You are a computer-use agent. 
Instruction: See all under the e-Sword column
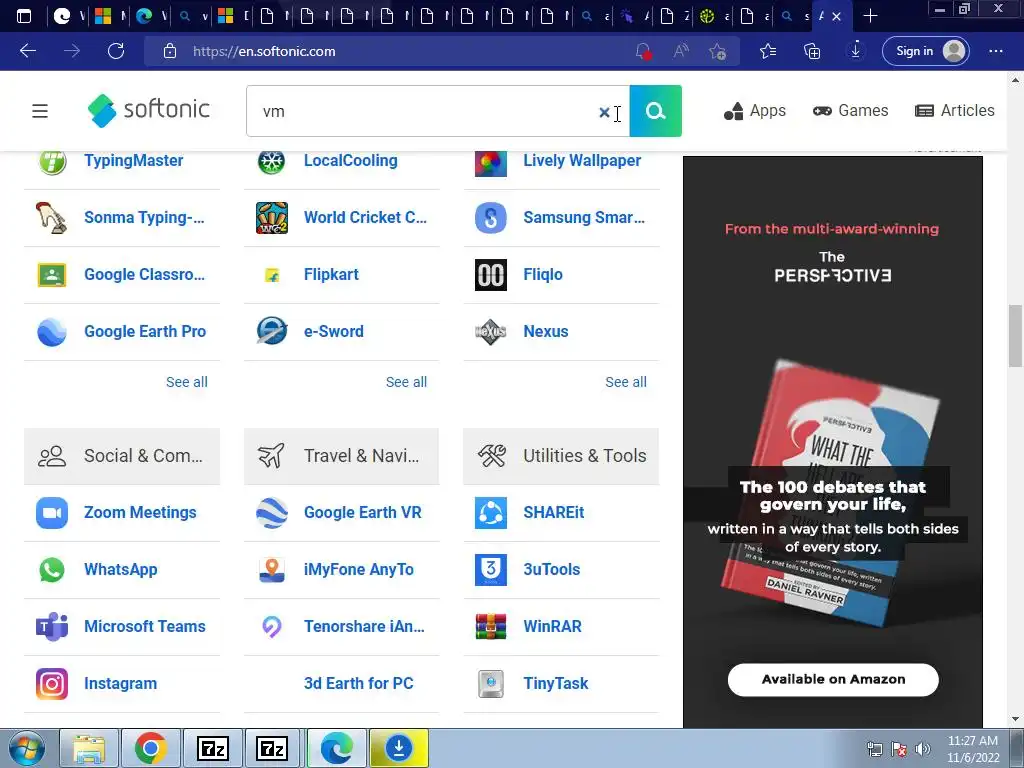[x=406, y=382]
